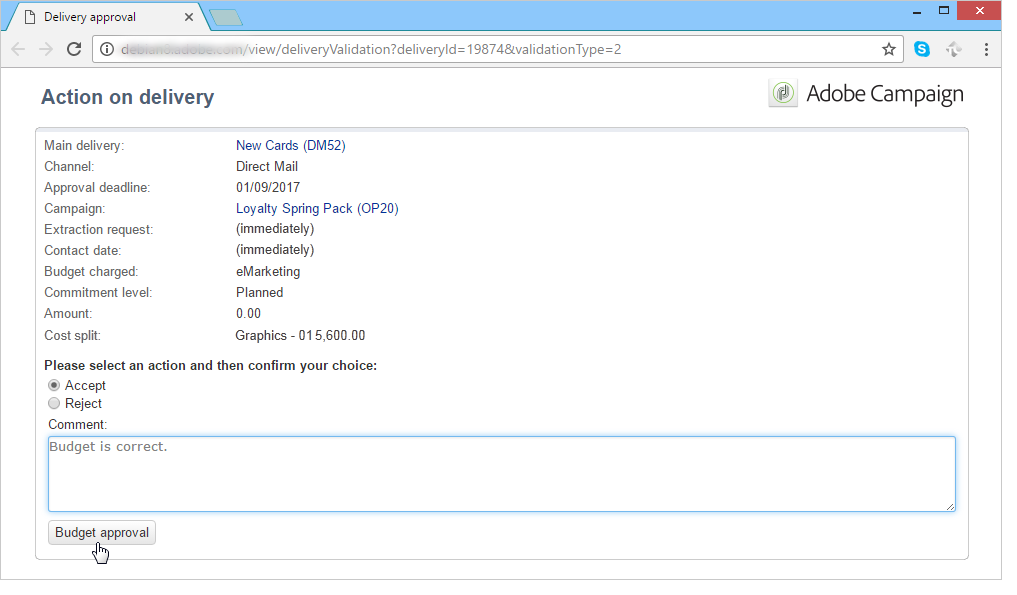Click the 'Main delivery:' label
The width and height of the screenshot is (1017, 595).
click(84, 145)
